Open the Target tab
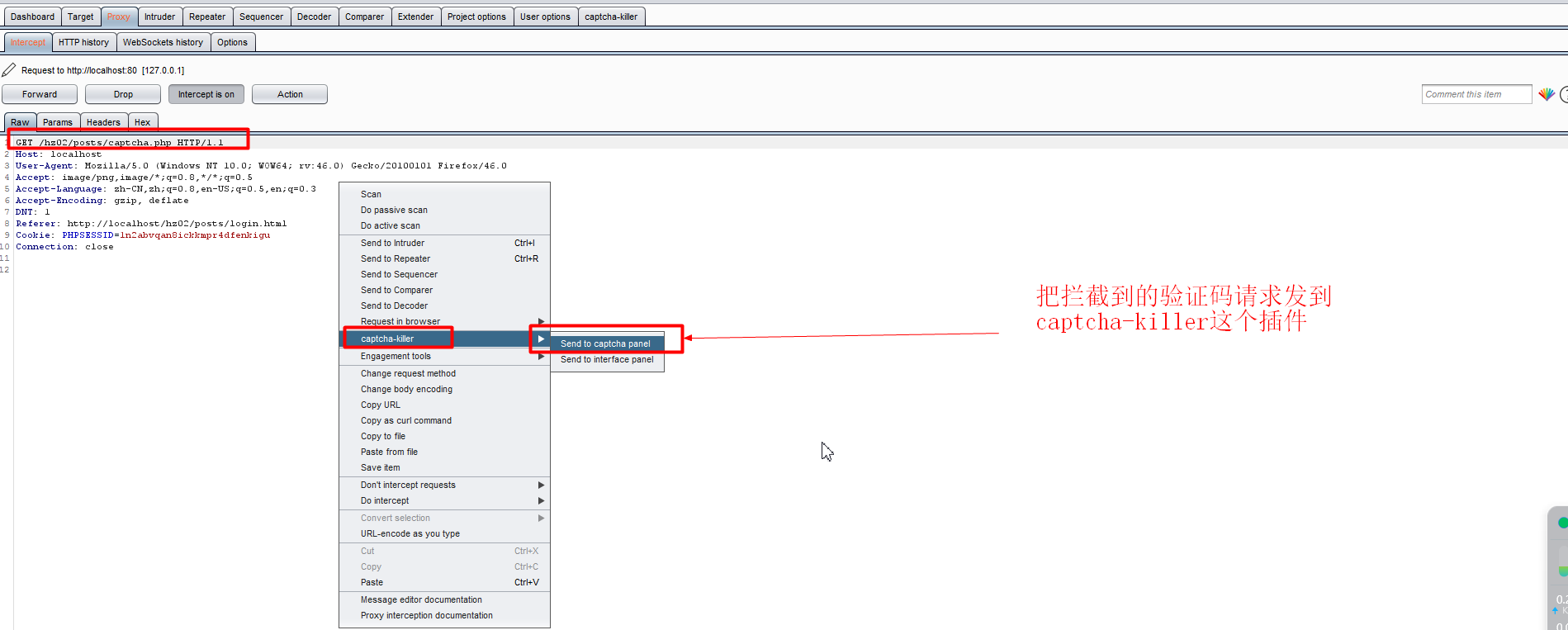Screen dimensions: 1568x630 [81, 17]
